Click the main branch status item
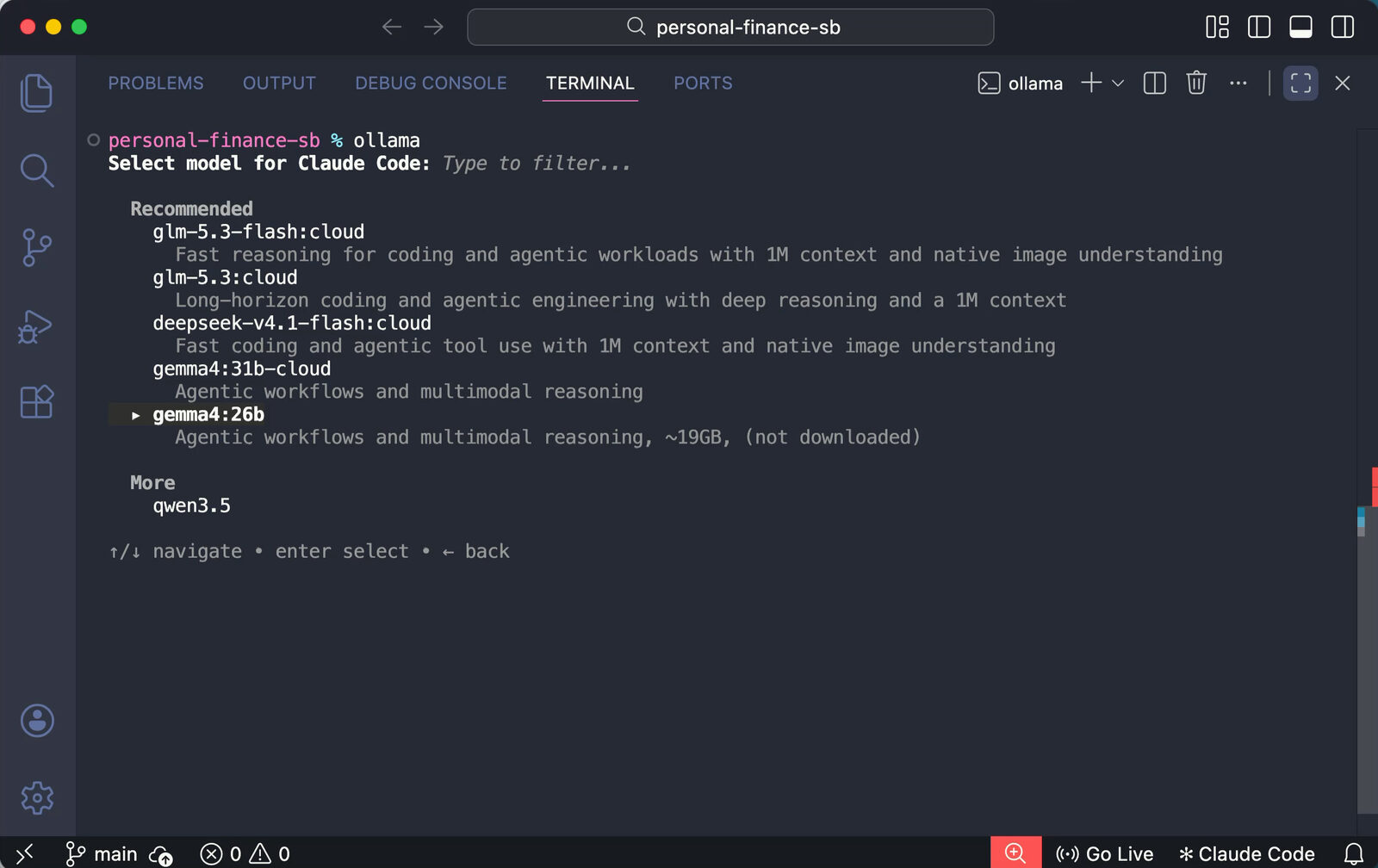This screenshot has height=868, width=1378. pyautogui.click(x=102, y=853)
